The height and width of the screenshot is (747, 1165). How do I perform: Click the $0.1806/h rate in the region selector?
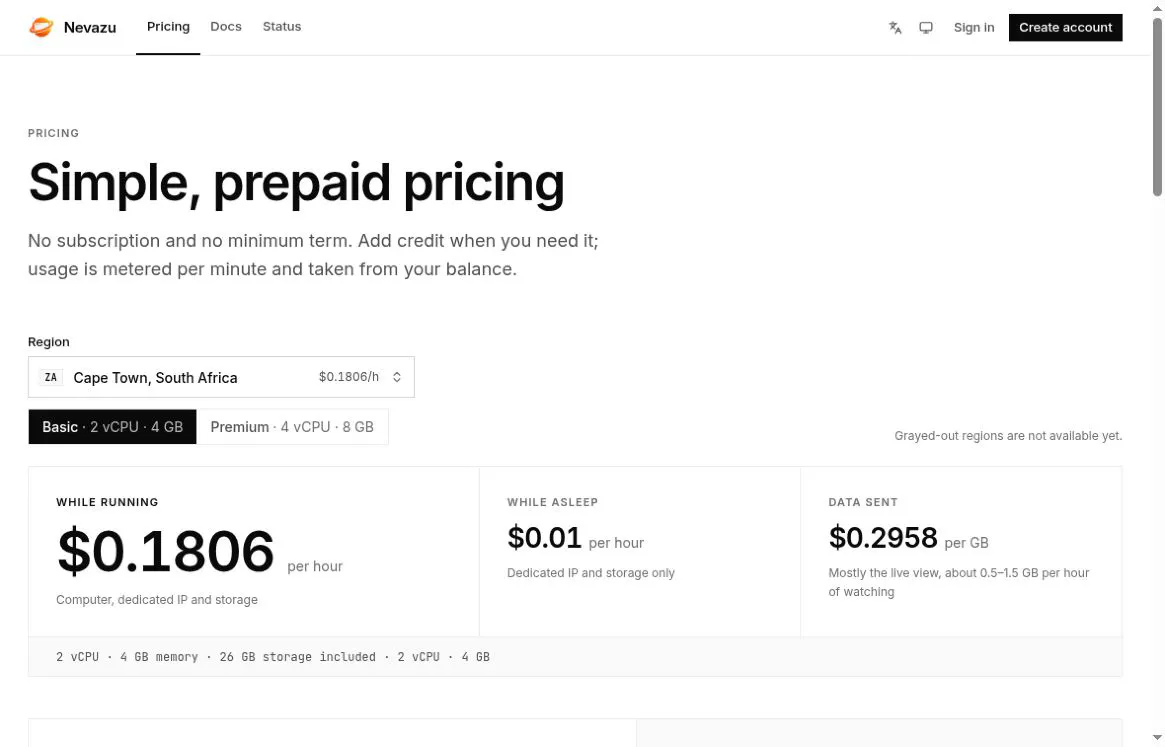tap(348, 377)
